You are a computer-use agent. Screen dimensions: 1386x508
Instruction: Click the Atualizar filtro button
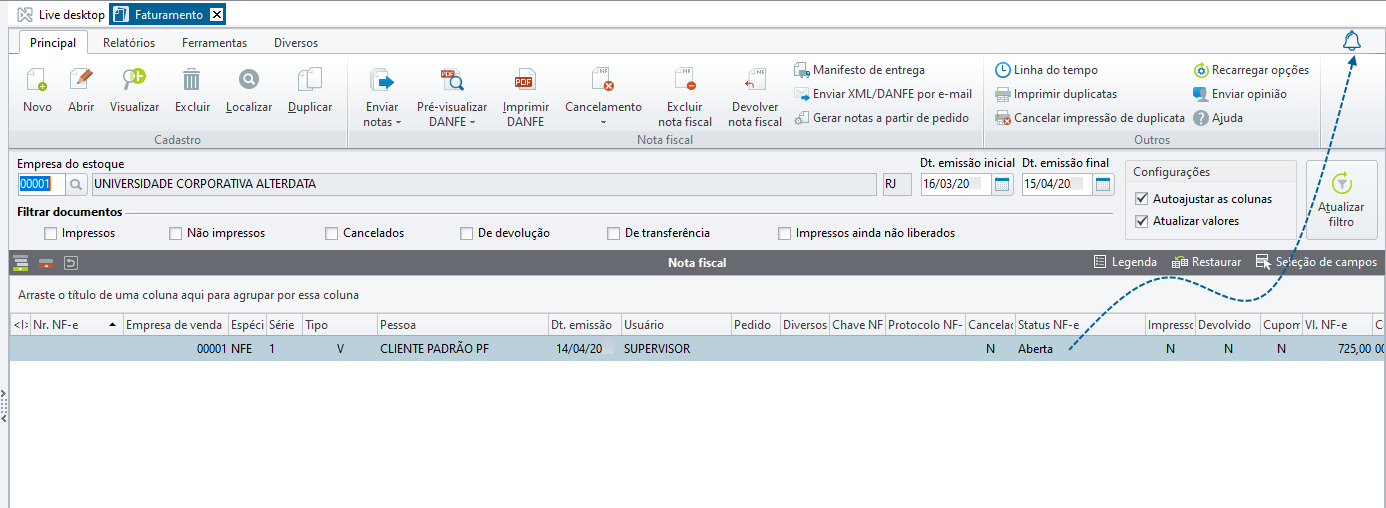tap(1341, 199)
